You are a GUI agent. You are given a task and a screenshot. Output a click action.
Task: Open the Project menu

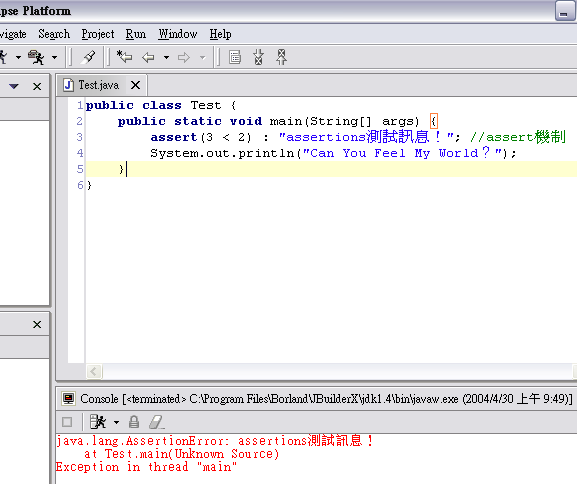98,34
